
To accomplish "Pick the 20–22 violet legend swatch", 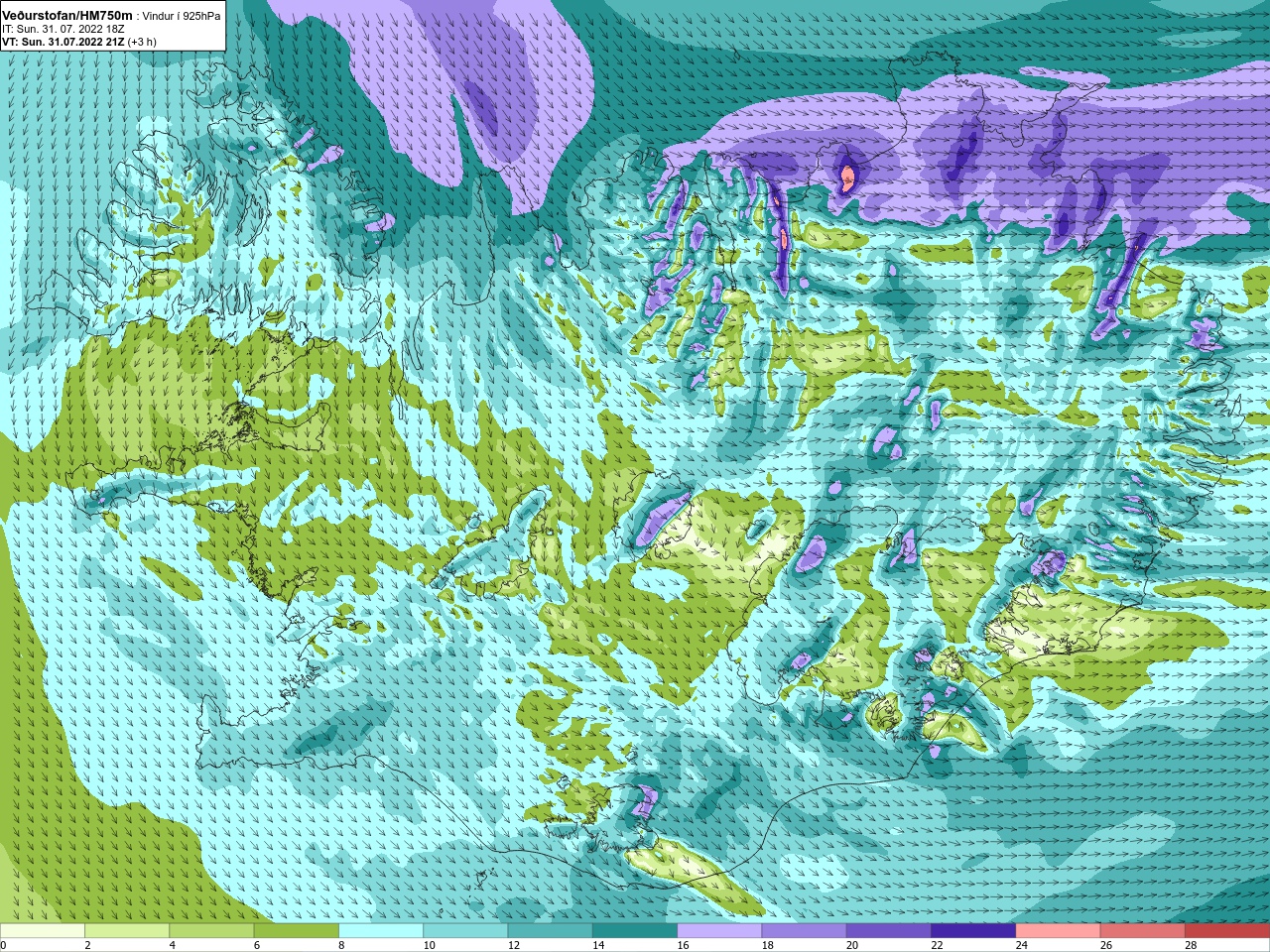I will point(889,930).
